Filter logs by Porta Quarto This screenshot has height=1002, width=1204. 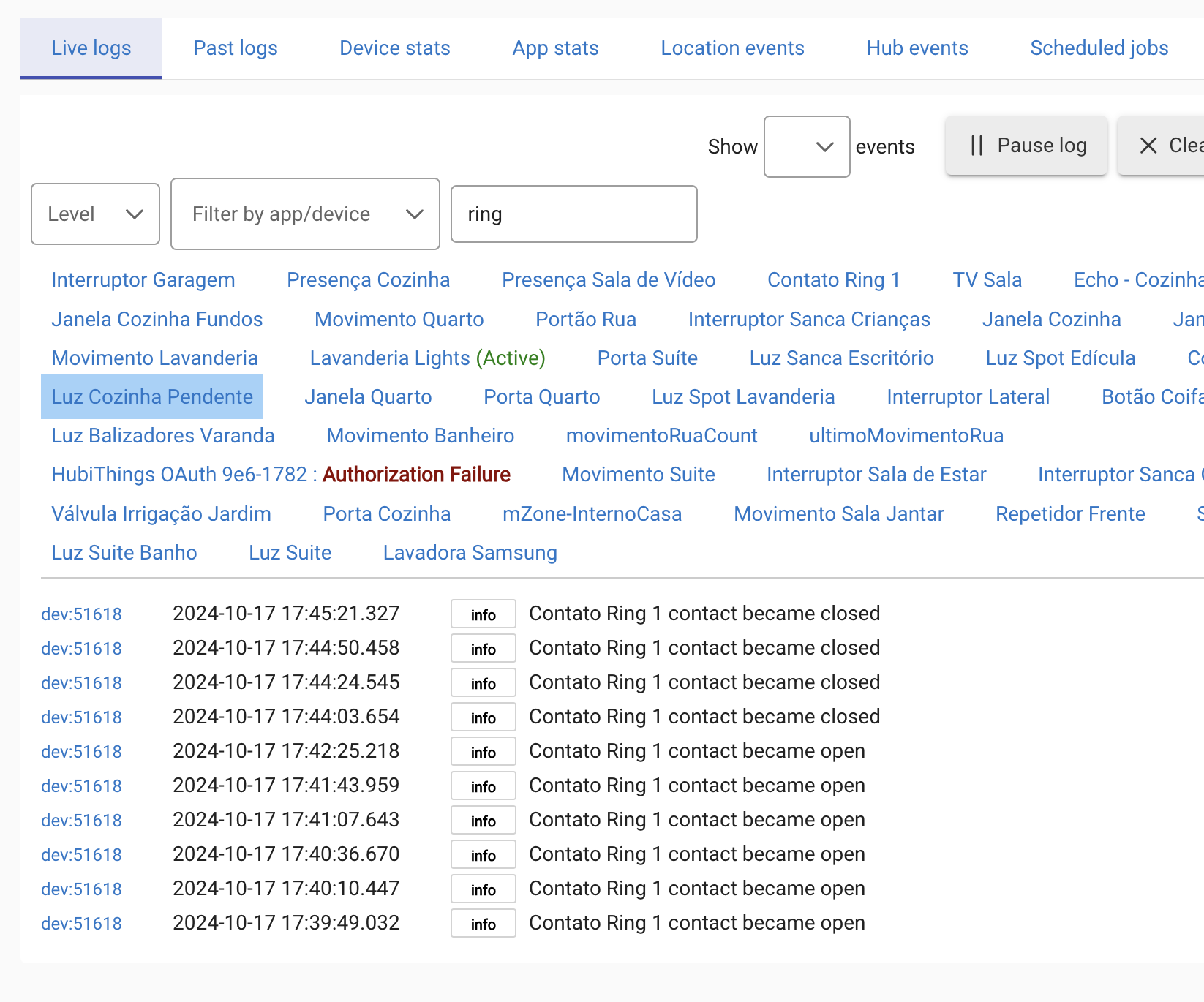(x=542, y=397)
